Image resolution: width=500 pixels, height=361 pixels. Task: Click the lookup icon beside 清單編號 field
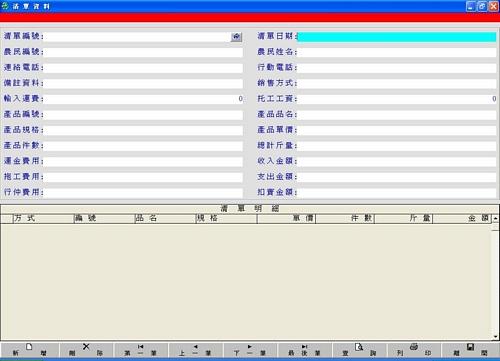pyautogui.click(x=236, y=37)
